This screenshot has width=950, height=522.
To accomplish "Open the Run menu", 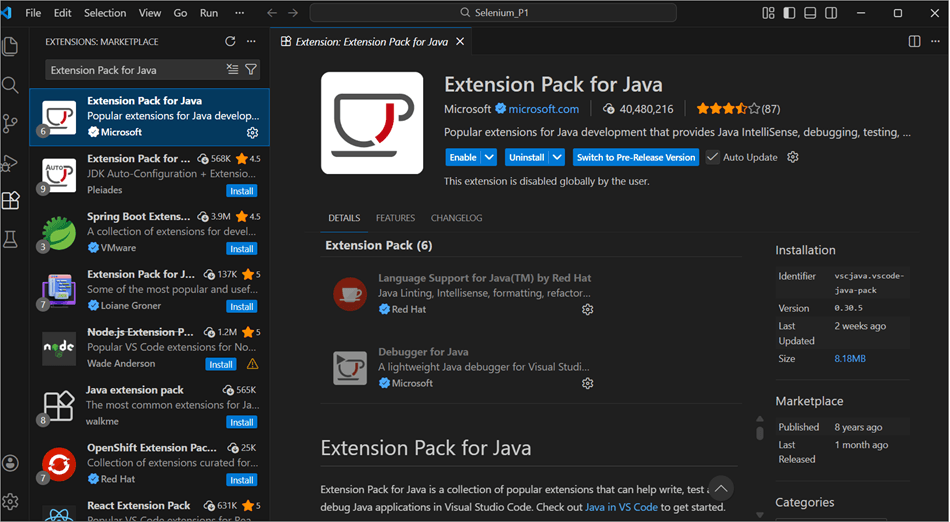I will point(209,13).
